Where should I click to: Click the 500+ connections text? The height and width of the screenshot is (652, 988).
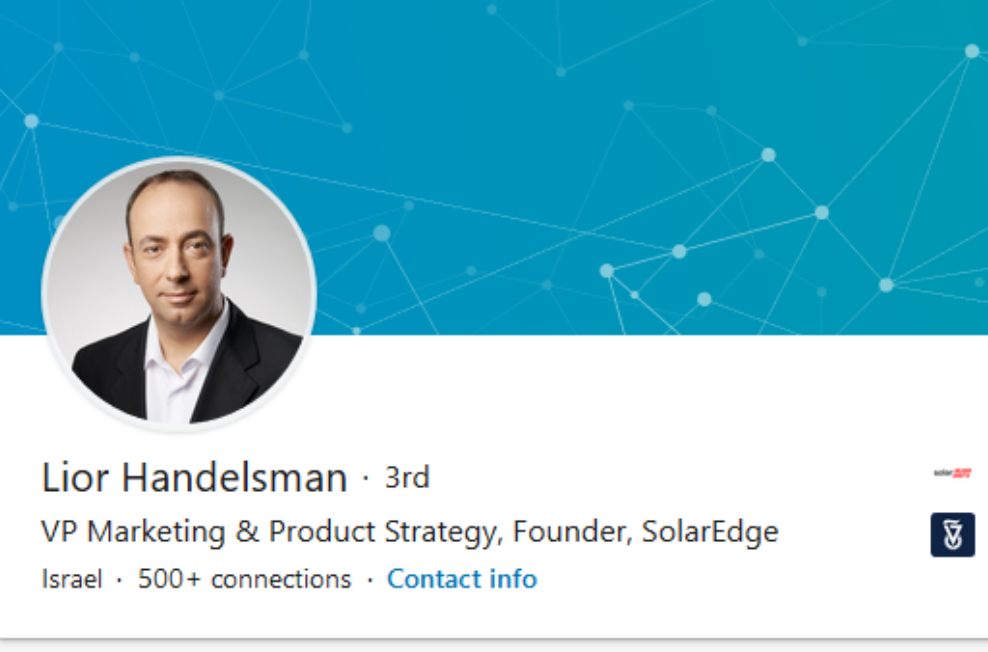click(245, 579)
